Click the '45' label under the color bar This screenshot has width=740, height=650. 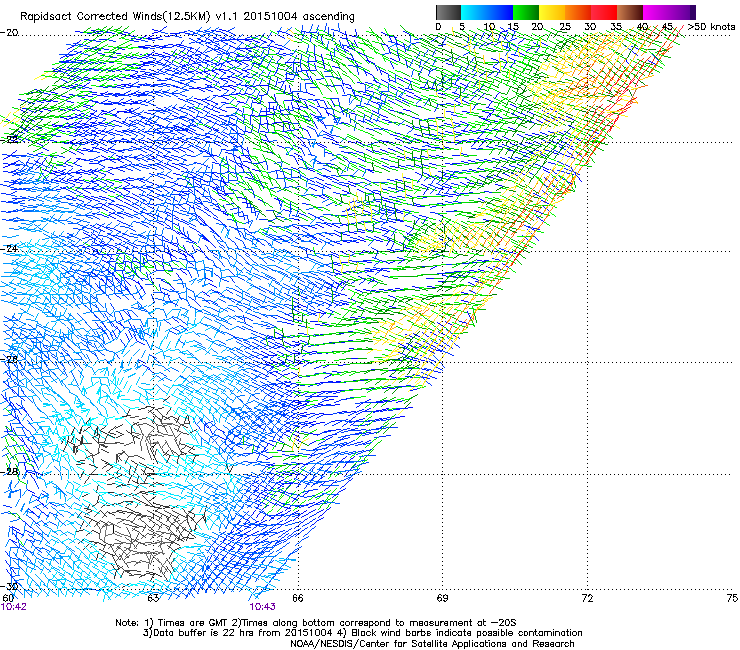coord(667,27)
